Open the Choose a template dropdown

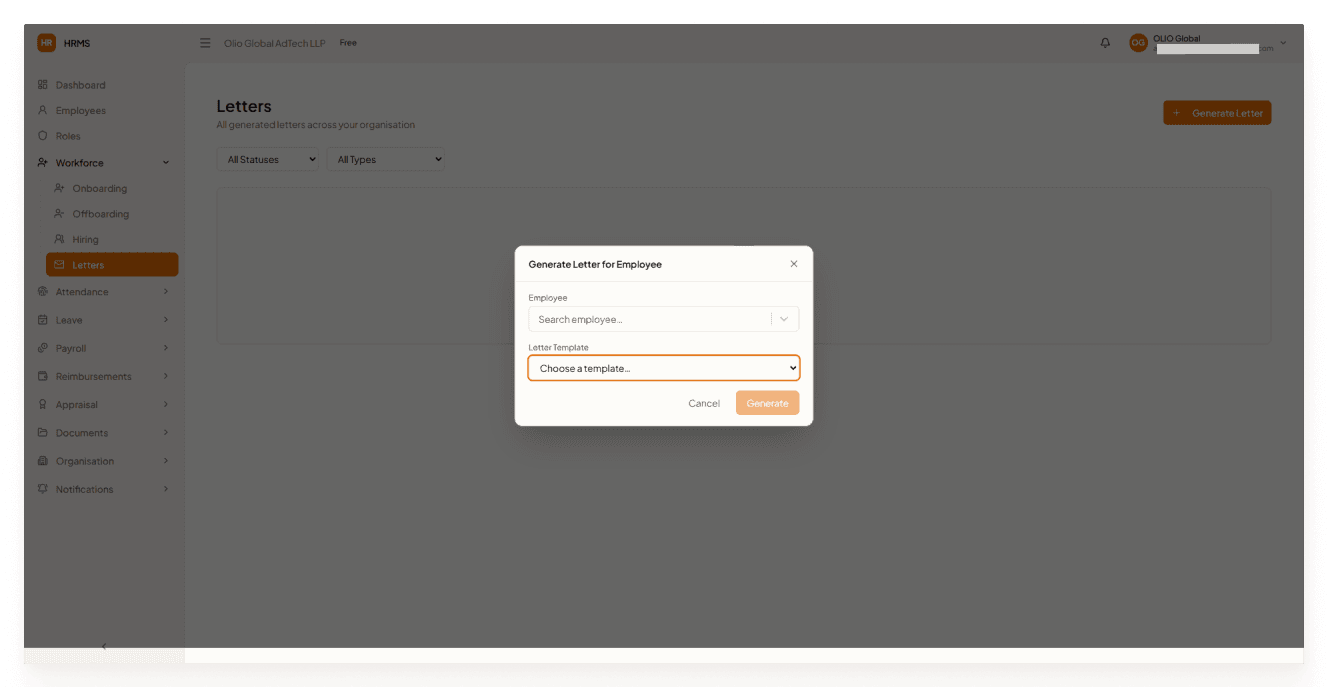pyautogui.click(x=664, y=368)
